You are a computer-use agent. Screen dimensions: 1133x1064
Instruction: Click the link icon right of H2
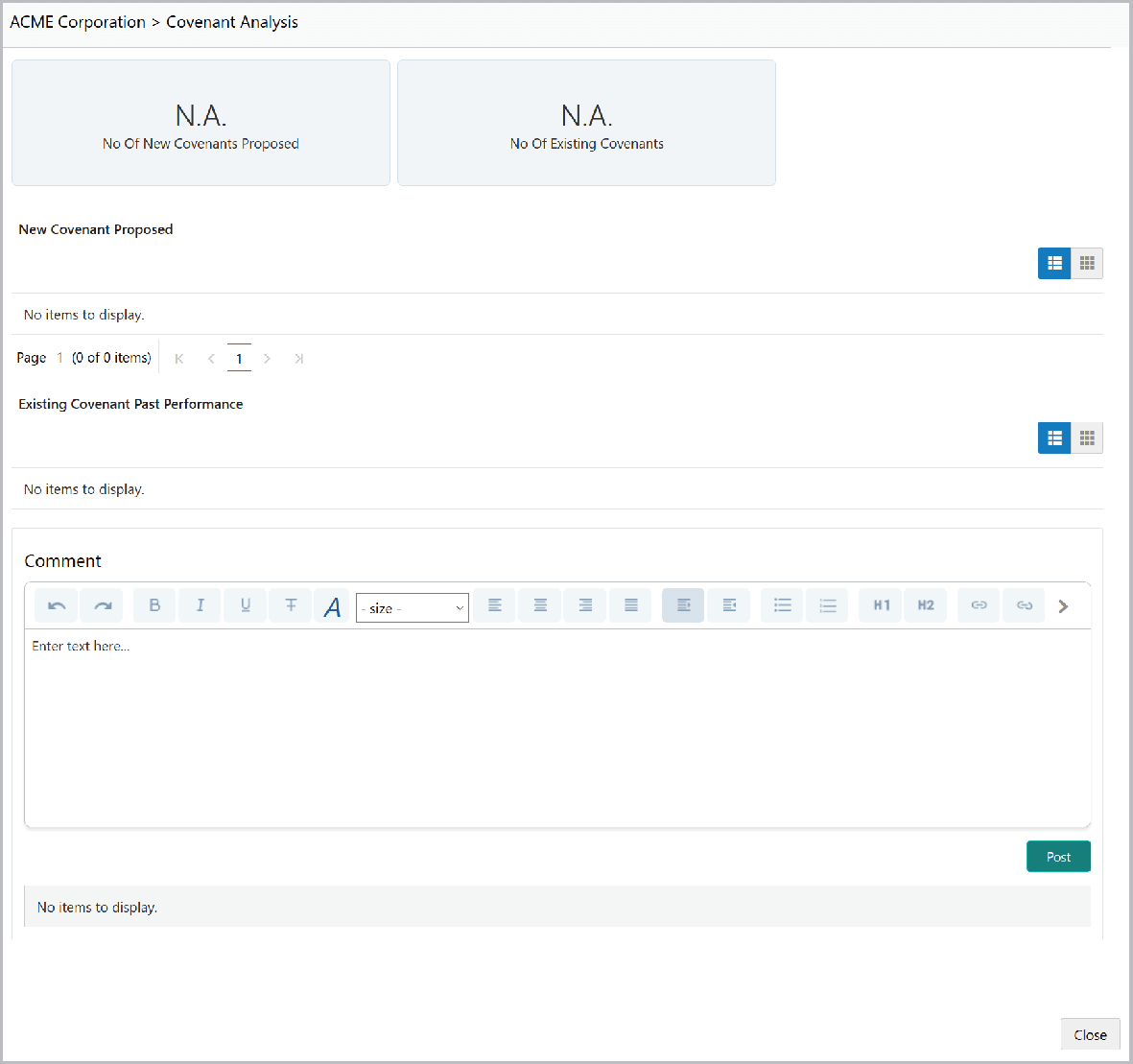click(x=980, y=605)
